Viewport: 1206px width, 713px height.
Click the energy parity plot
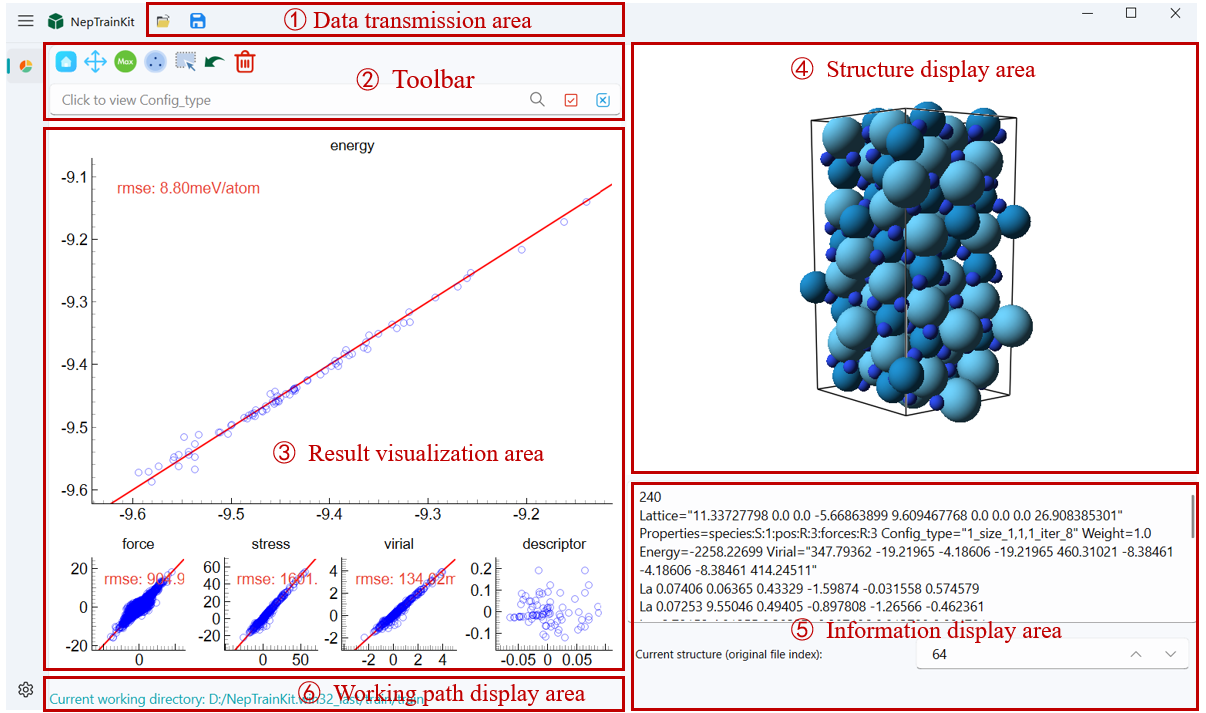351,330
